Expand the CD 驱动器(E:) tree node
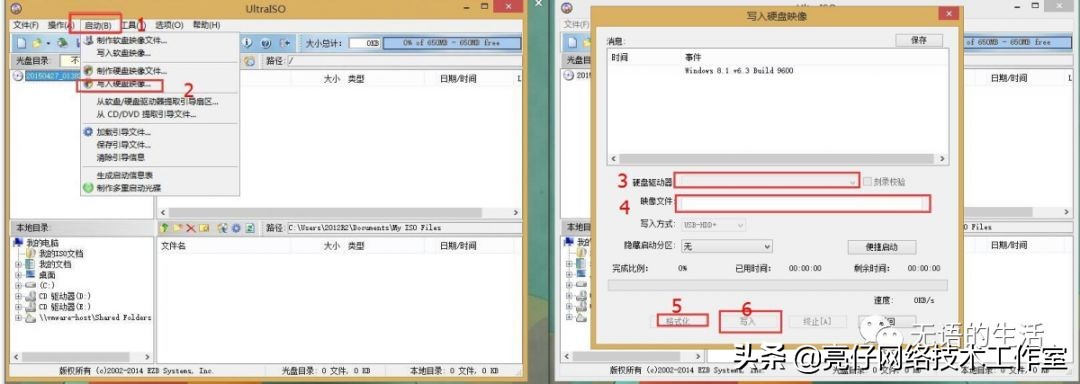1080x384 pixels. [x=18, y=306]
